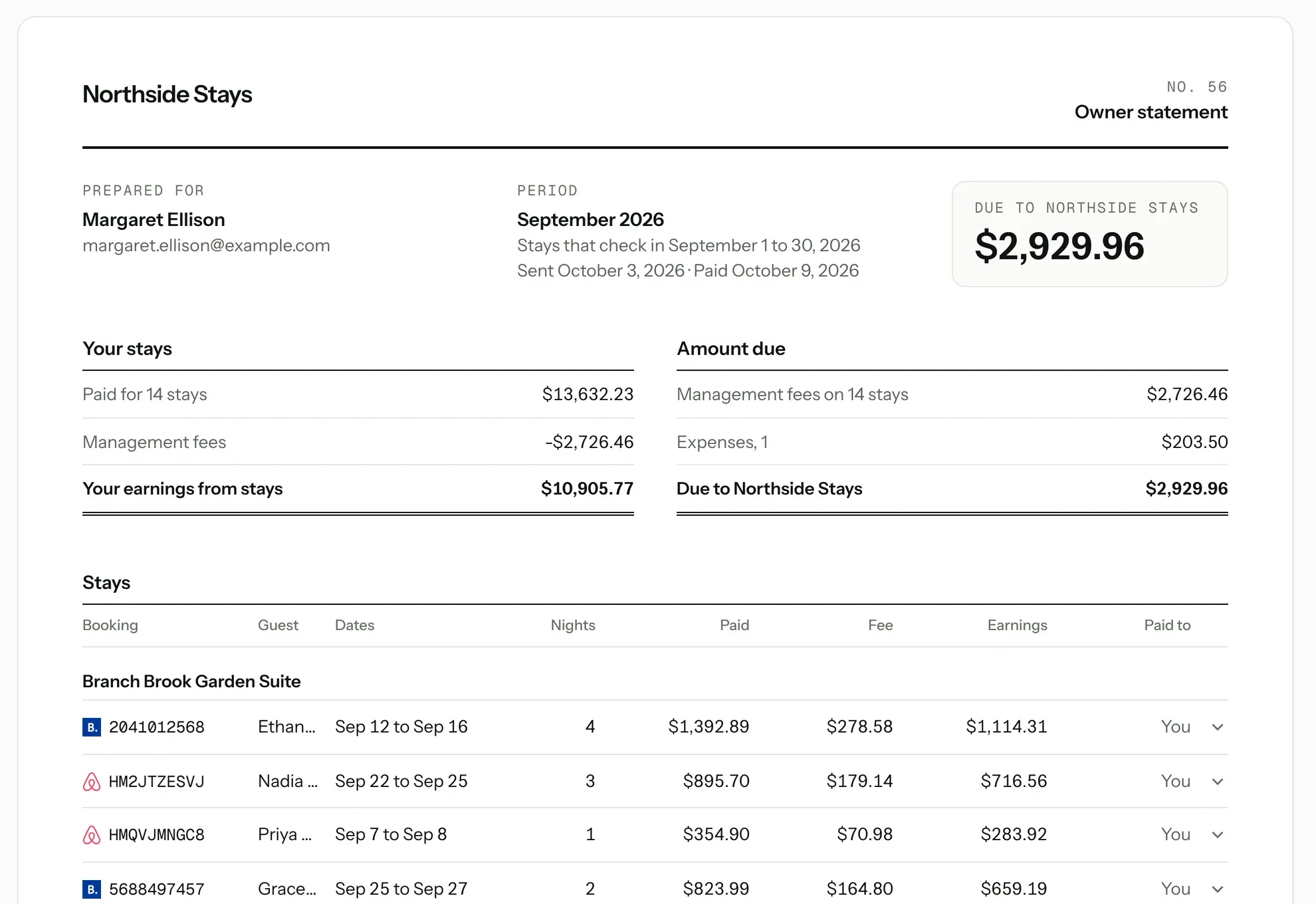Click the Paid column header
The height and width of the screenshot is (904, 1316).
tap(734, 625)
